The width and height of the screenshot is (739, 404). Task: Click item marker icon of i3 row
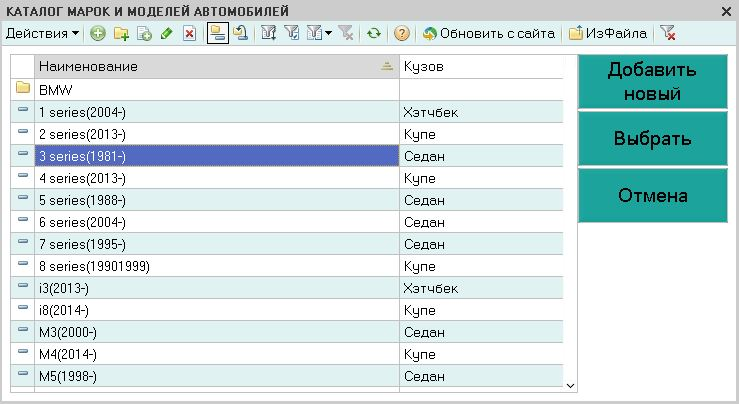23,285
